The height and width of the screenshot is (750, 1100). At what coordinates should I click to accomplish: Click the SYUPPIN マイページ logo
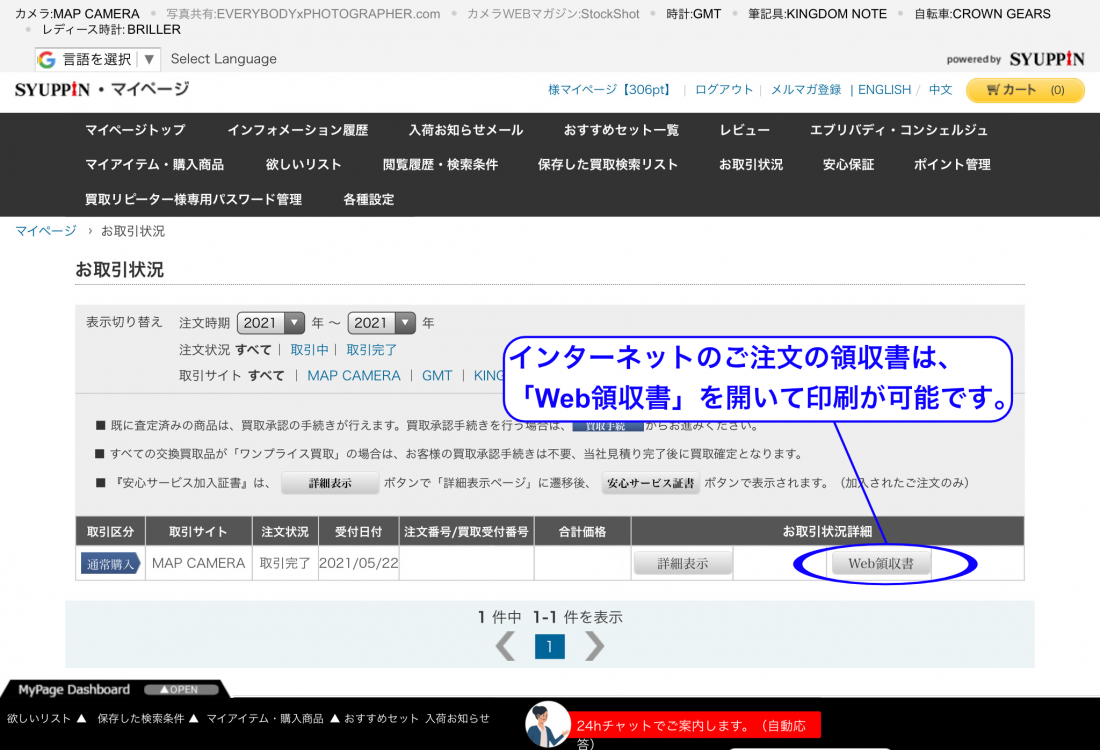click(102, 90)
